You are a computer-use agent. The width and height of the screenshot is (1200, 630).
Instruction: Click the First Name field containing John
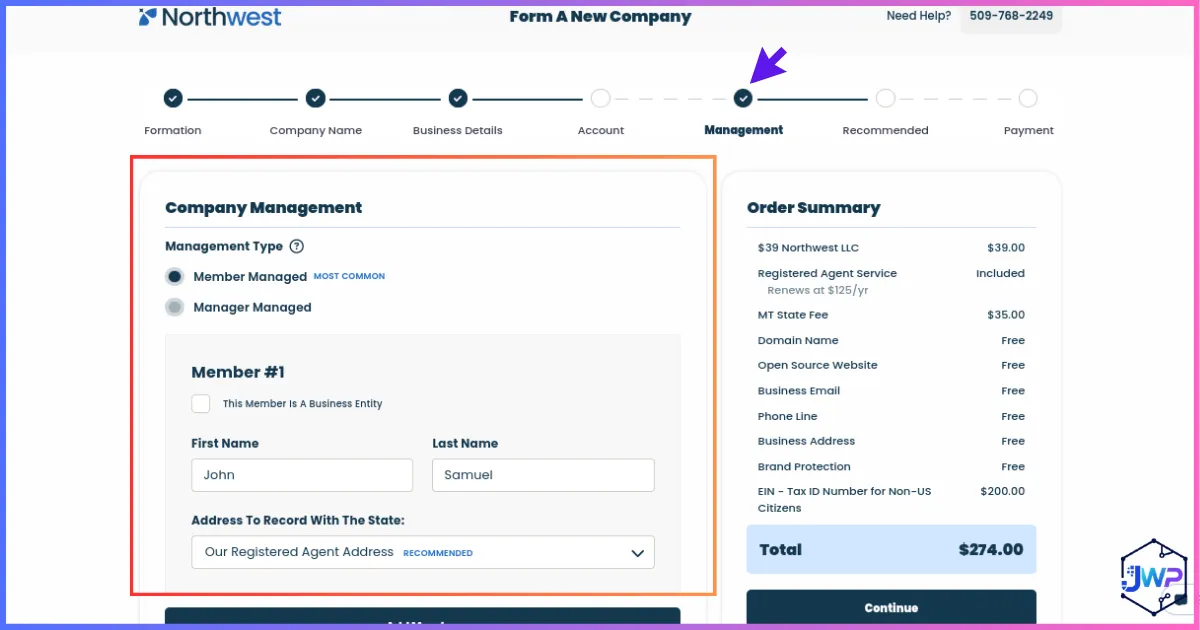302,475
